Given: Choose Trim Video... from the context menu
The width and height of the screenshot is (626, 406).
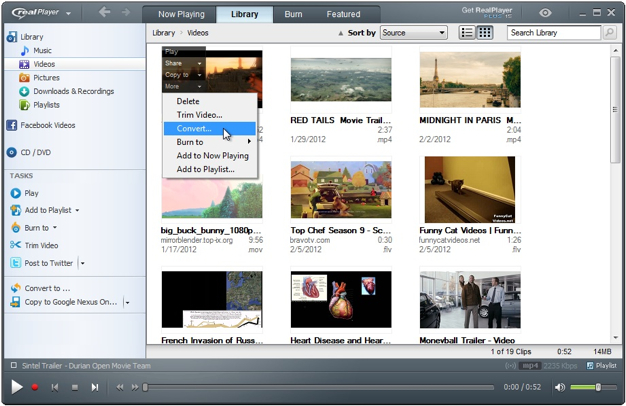Looking at the screenshot, I should (x=210, y=115).
